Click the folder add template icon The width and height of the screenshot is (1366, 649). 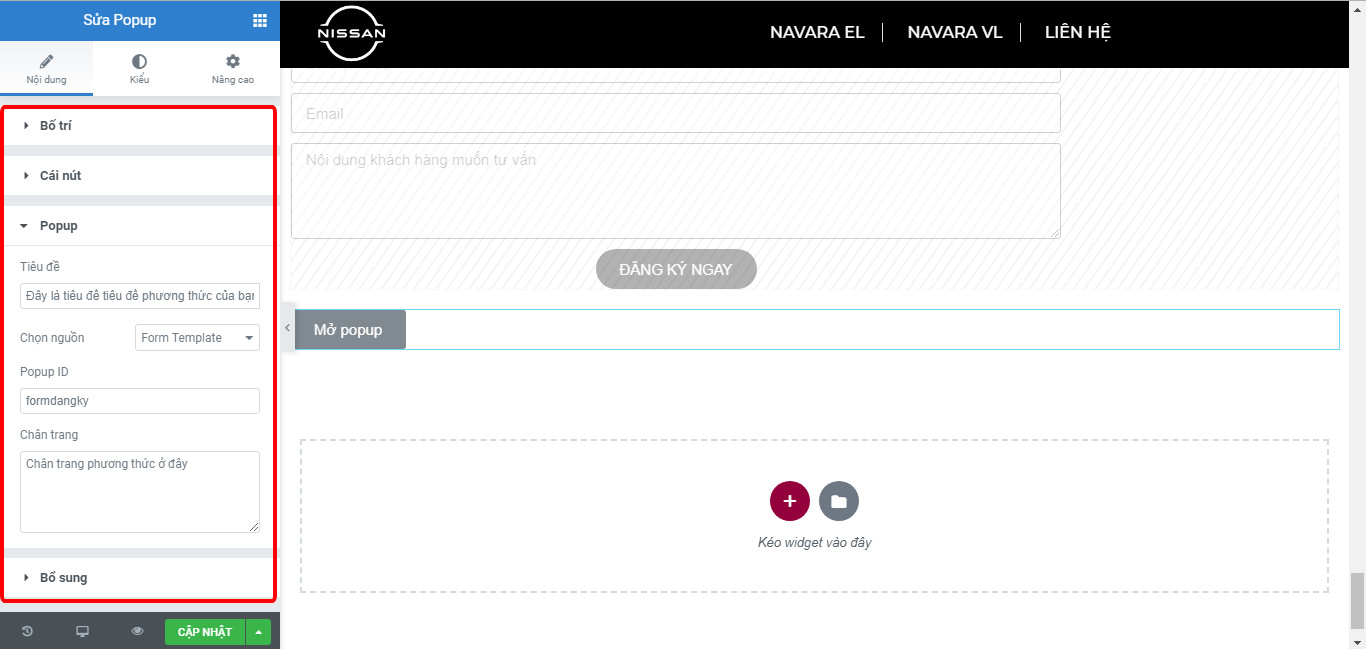click(x=838, y=501)
